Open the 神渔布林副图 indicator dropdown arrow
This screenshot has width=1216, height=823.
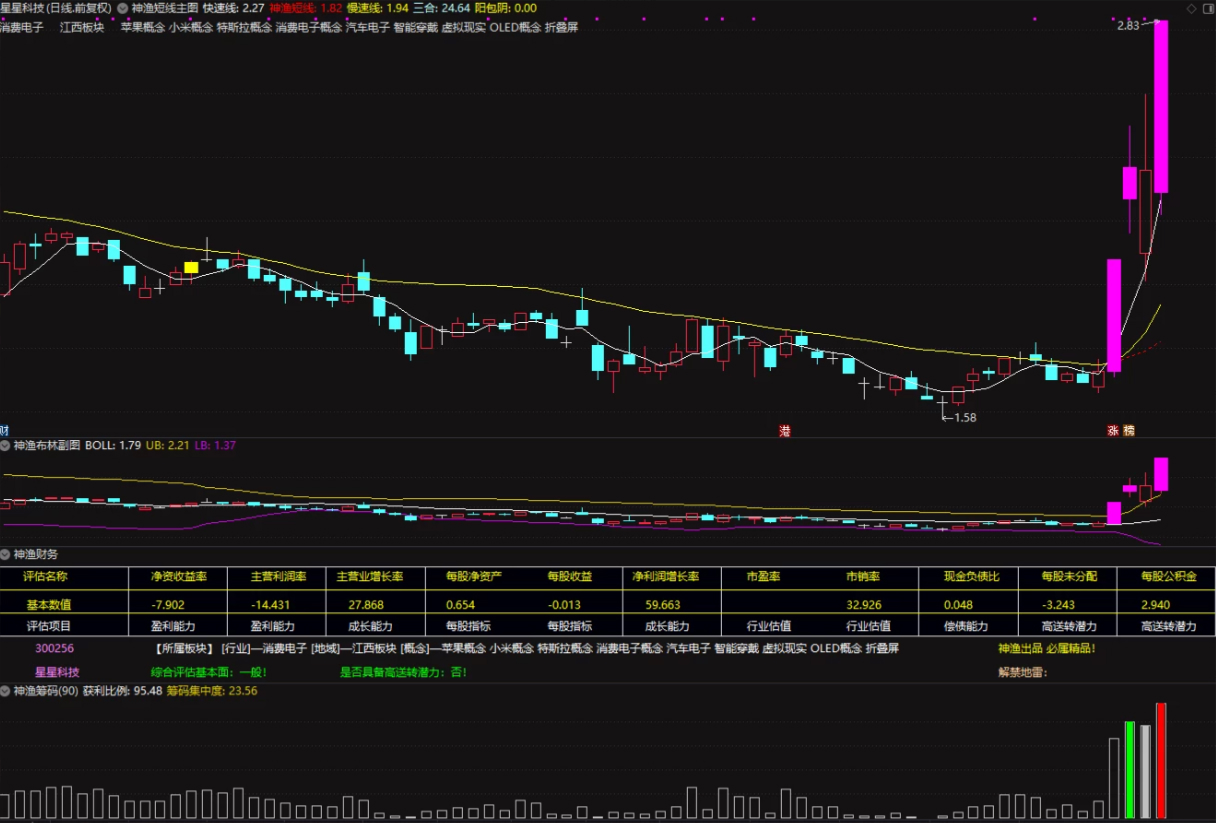(5, 444)
